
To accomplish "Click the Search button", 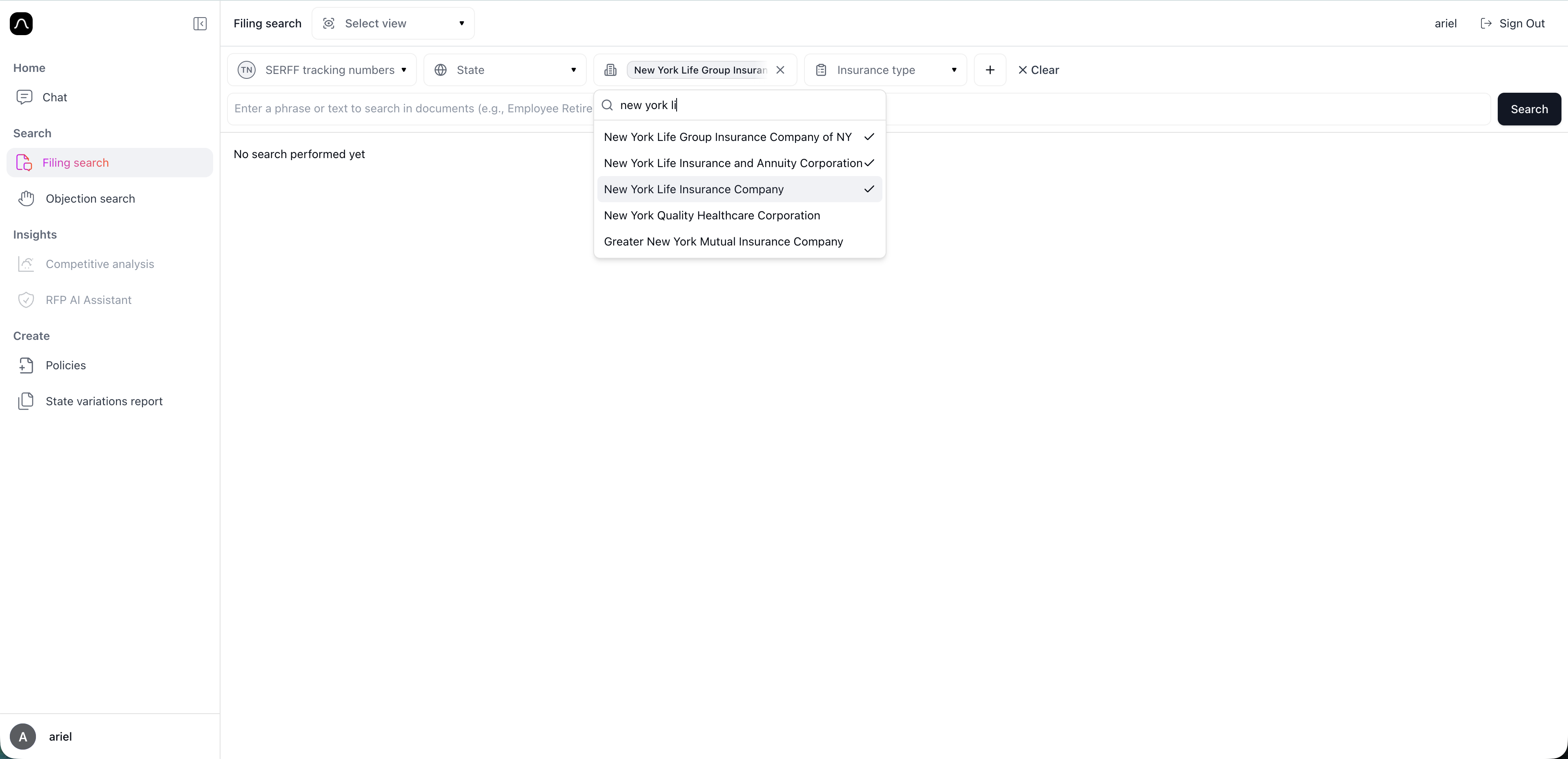I will 1529,109.
